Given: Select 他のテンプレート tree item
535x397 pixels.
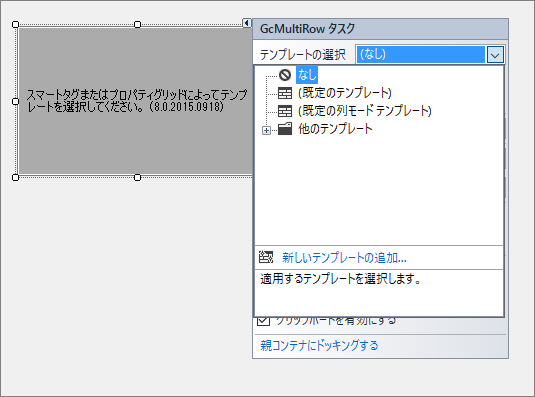Looking at the screenshot, I should pos(335,129).
